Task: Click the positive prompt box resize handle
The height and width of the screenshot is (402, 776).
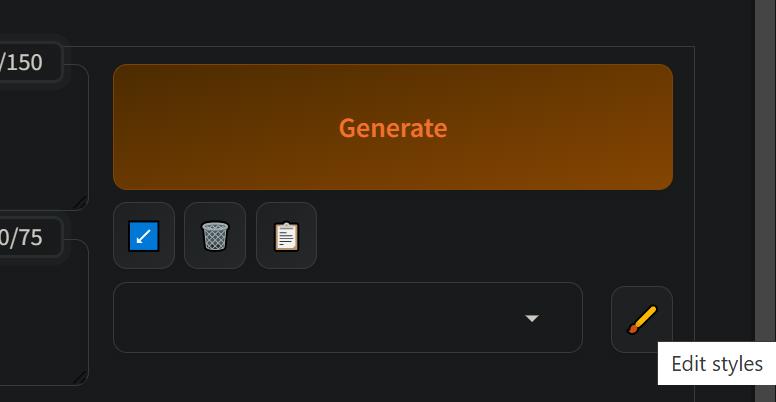Action: coord(81,202)
